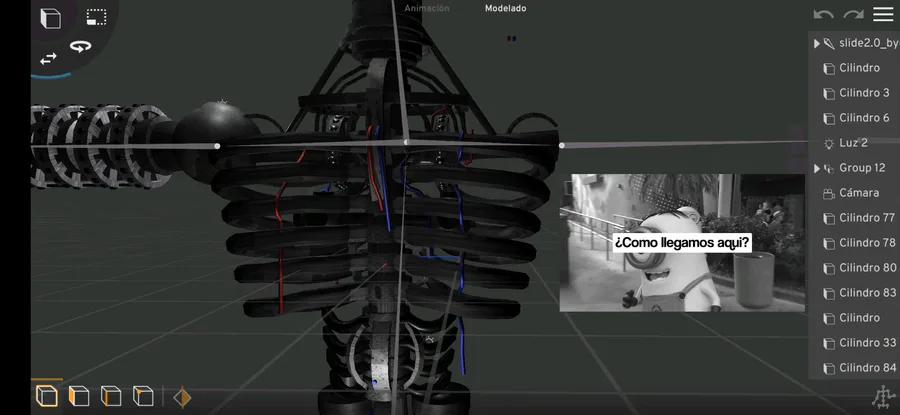Tap the gizmo handle beside the black sphere
This screenshot has width=900, height=415.
click(217, 146)
